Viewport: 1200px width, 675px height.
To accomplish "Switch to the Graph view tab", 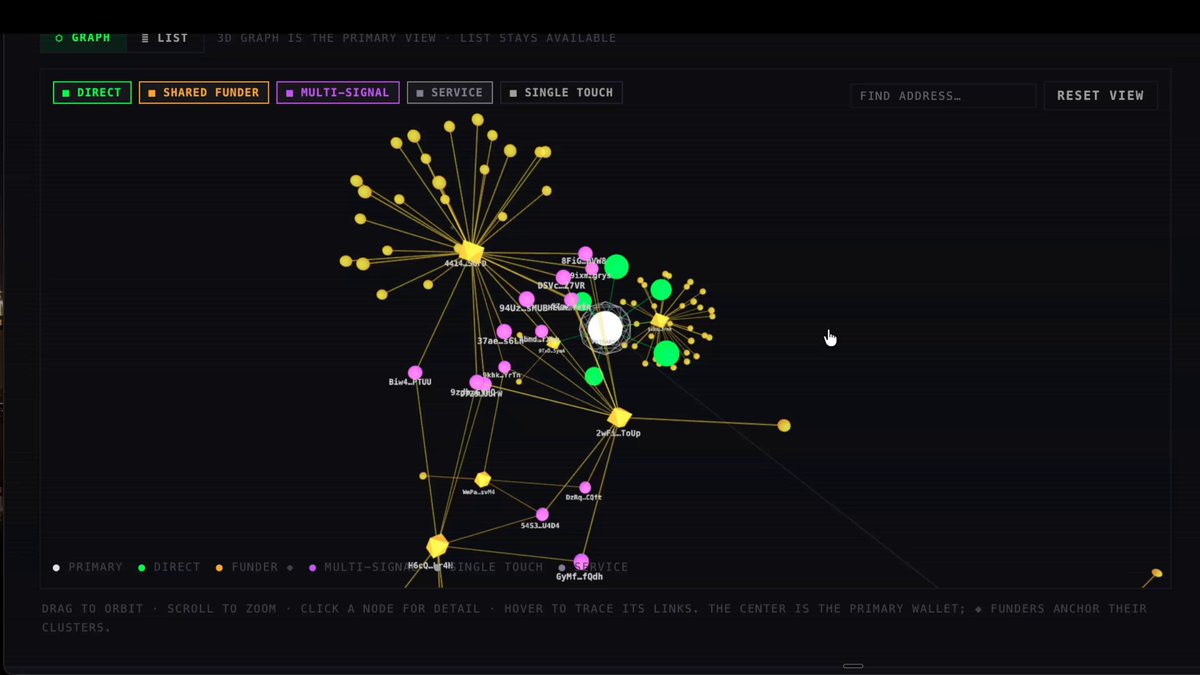I will [x=83, y=38].
